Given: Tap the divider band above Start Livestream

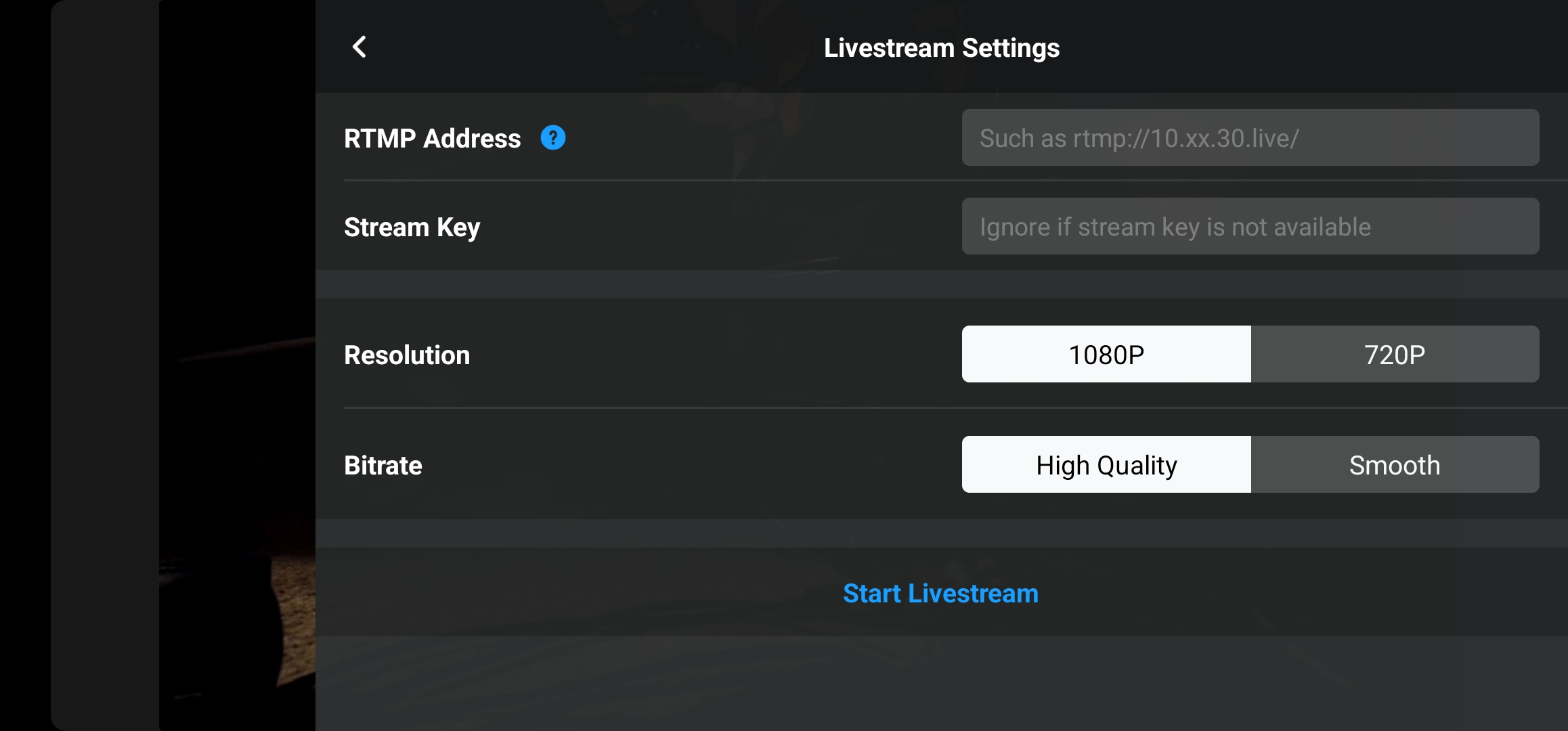Looking at the screenshot, I should pos(941,533).
